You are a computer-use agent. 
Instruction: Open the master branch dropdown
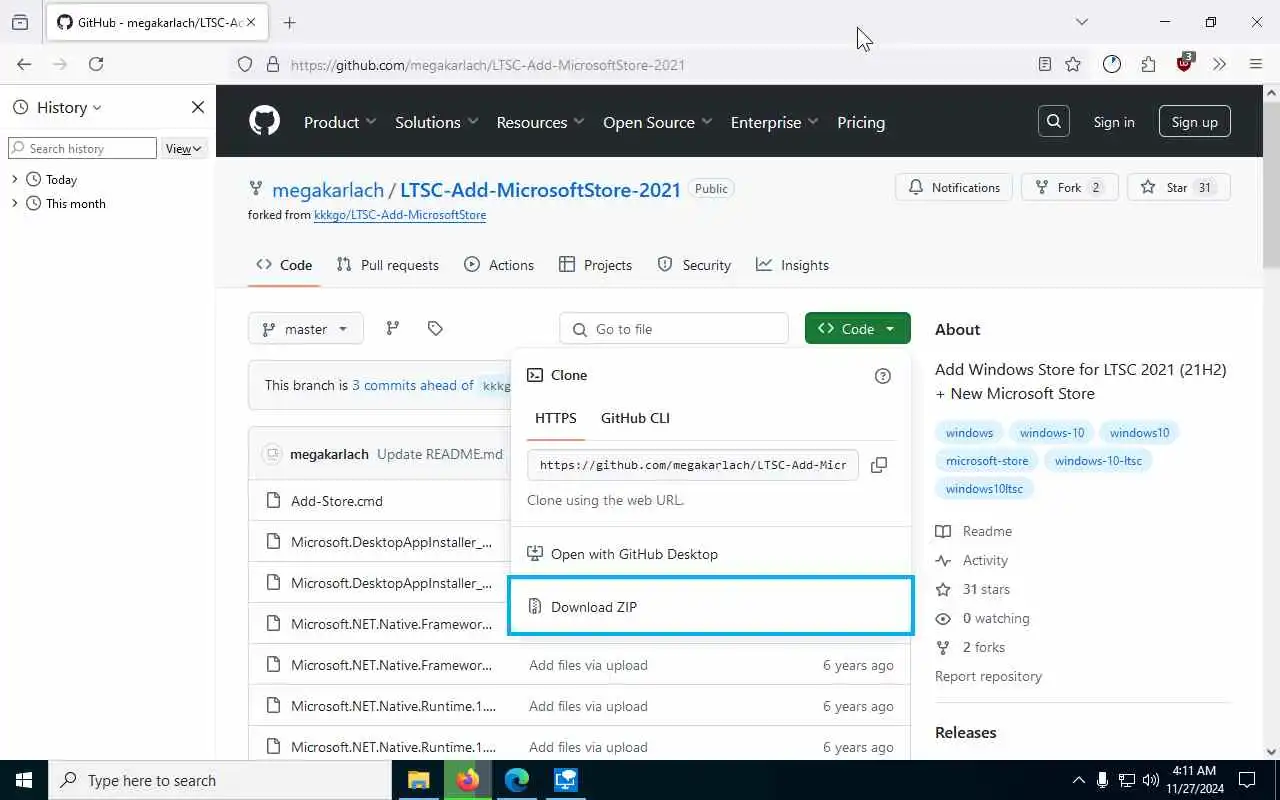[306, 328]
